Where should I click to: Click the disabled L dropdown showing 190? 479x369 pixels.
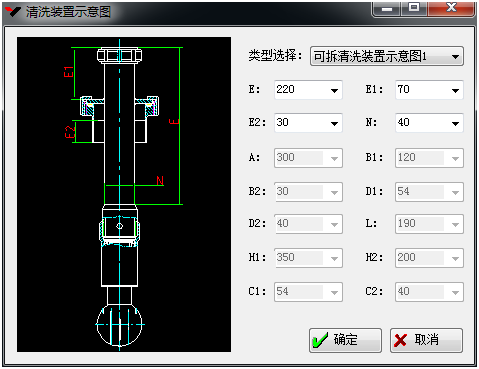[x=429, y=224]
